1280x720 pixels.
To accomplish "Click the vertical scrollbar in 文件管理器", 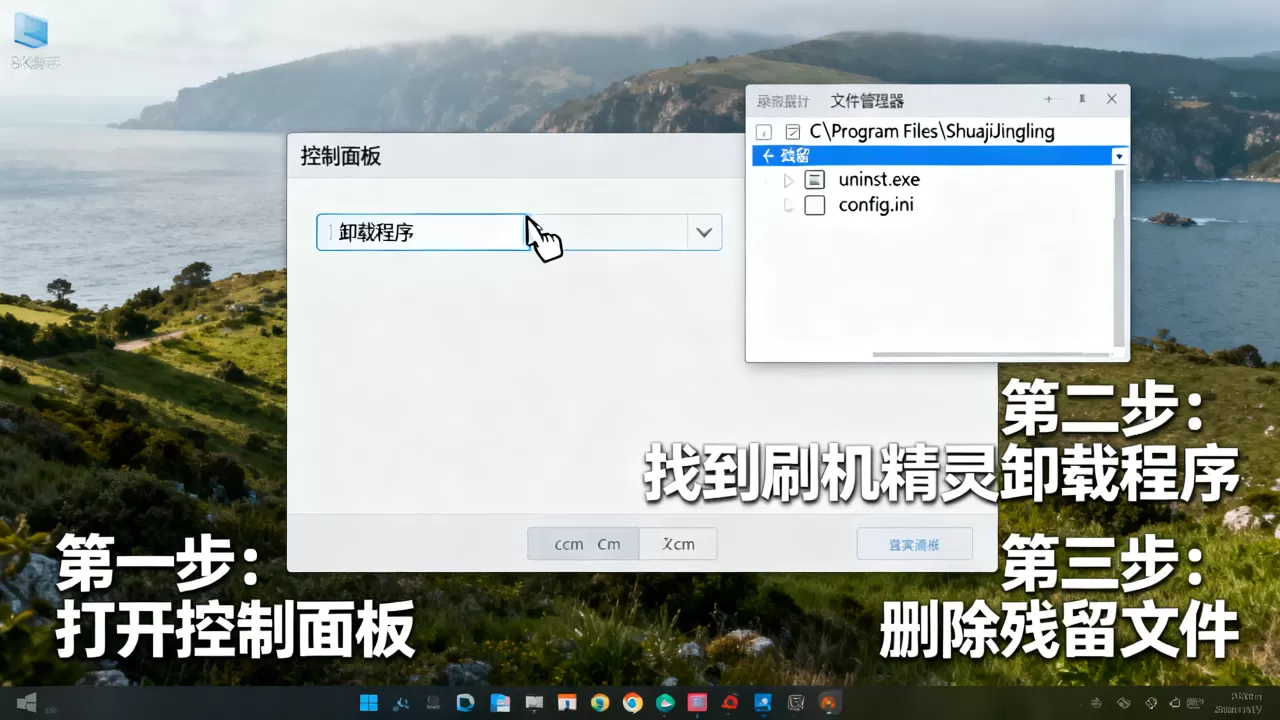I will coord(1118,258).
